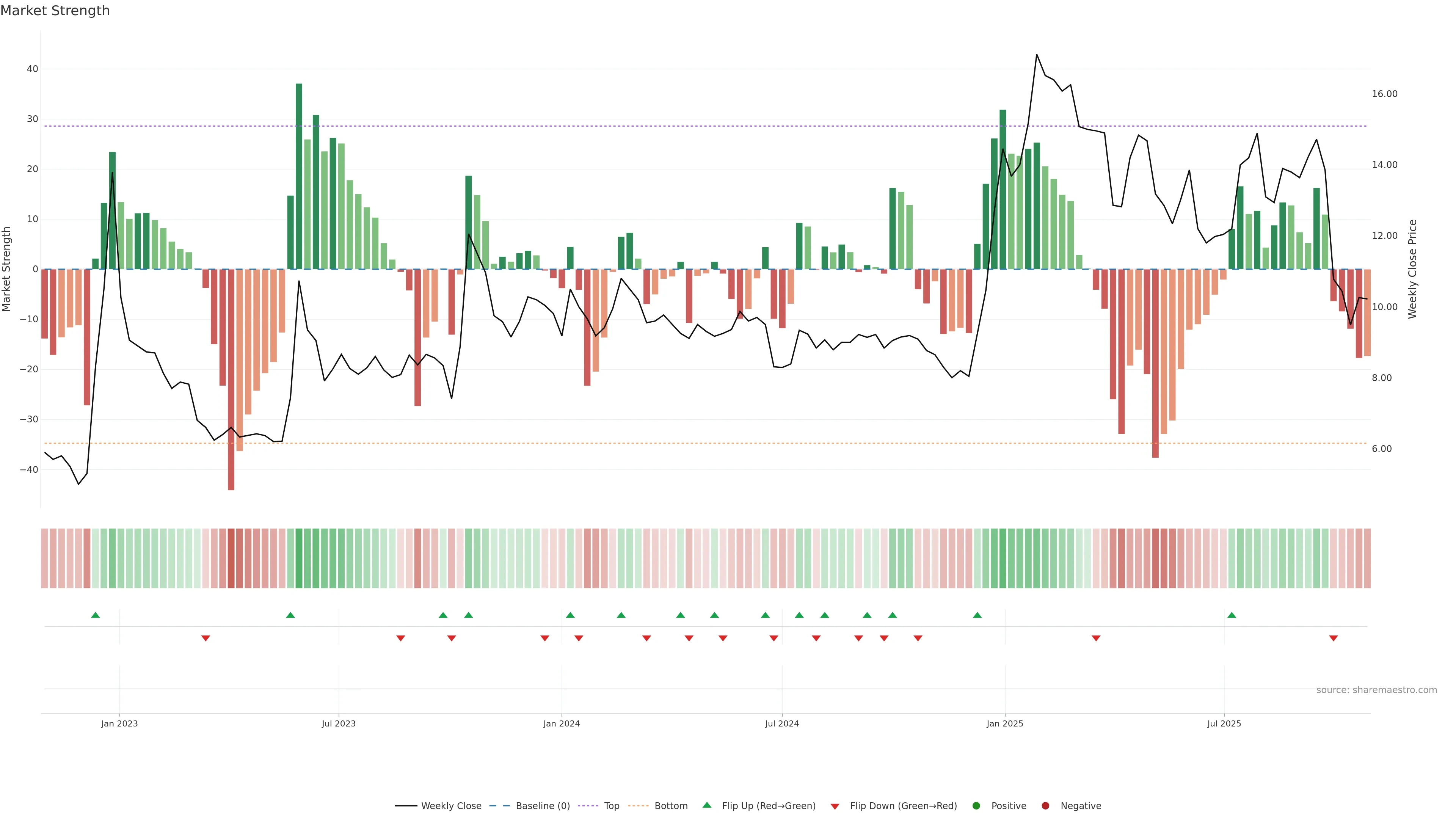
Task: Click the Market Strength chart title
Action: tap(55, 11)
